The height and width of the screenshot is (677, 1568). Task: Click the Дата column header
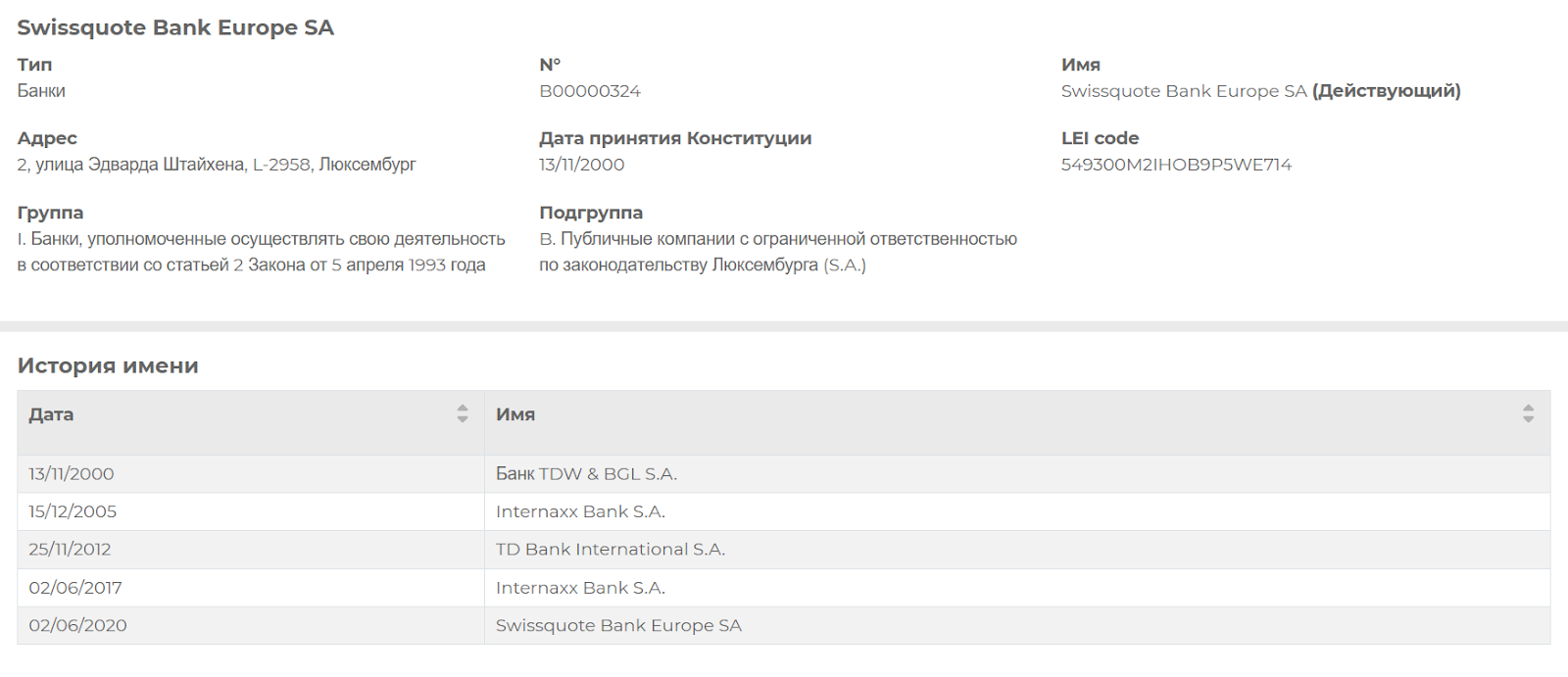click(x=51, y=414)
